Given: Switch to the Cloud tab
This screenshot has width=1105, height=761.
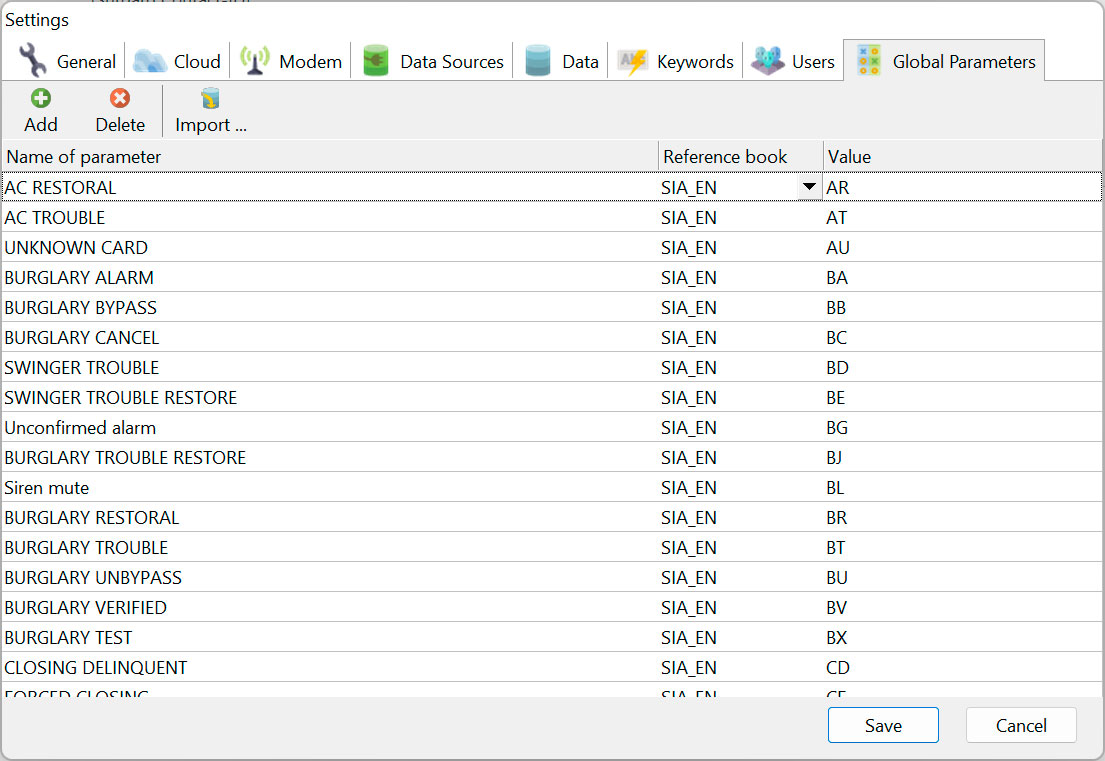Looking at the screenshot, I should pos(177,61).
